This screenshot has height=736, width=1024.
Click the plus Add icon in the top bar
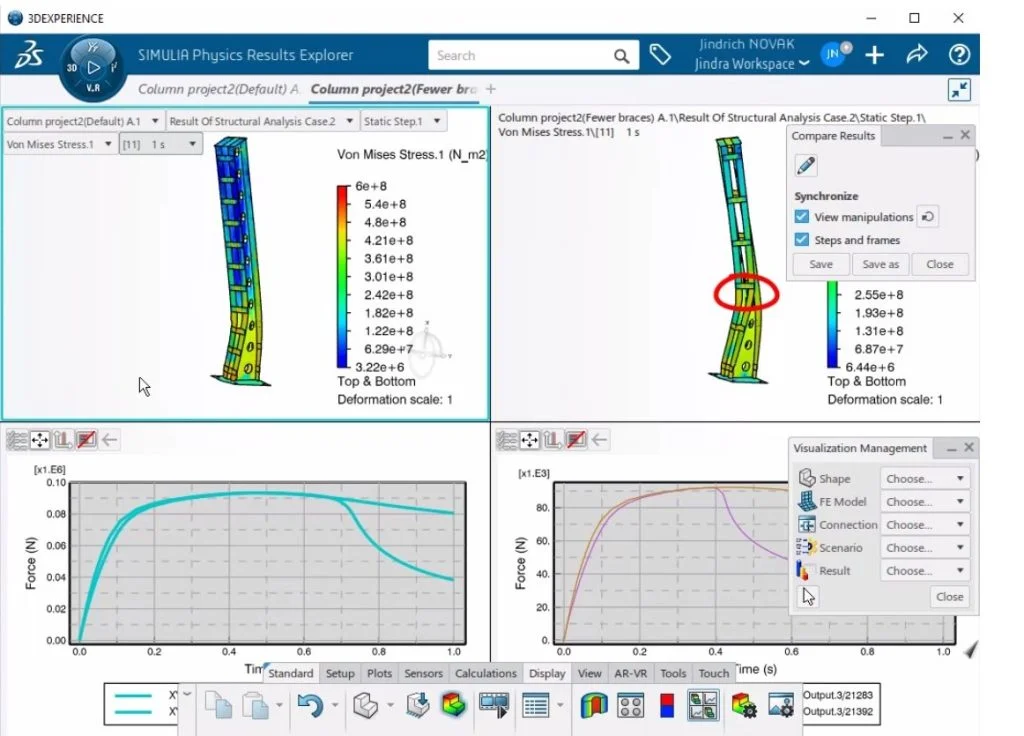pos(875,55)
